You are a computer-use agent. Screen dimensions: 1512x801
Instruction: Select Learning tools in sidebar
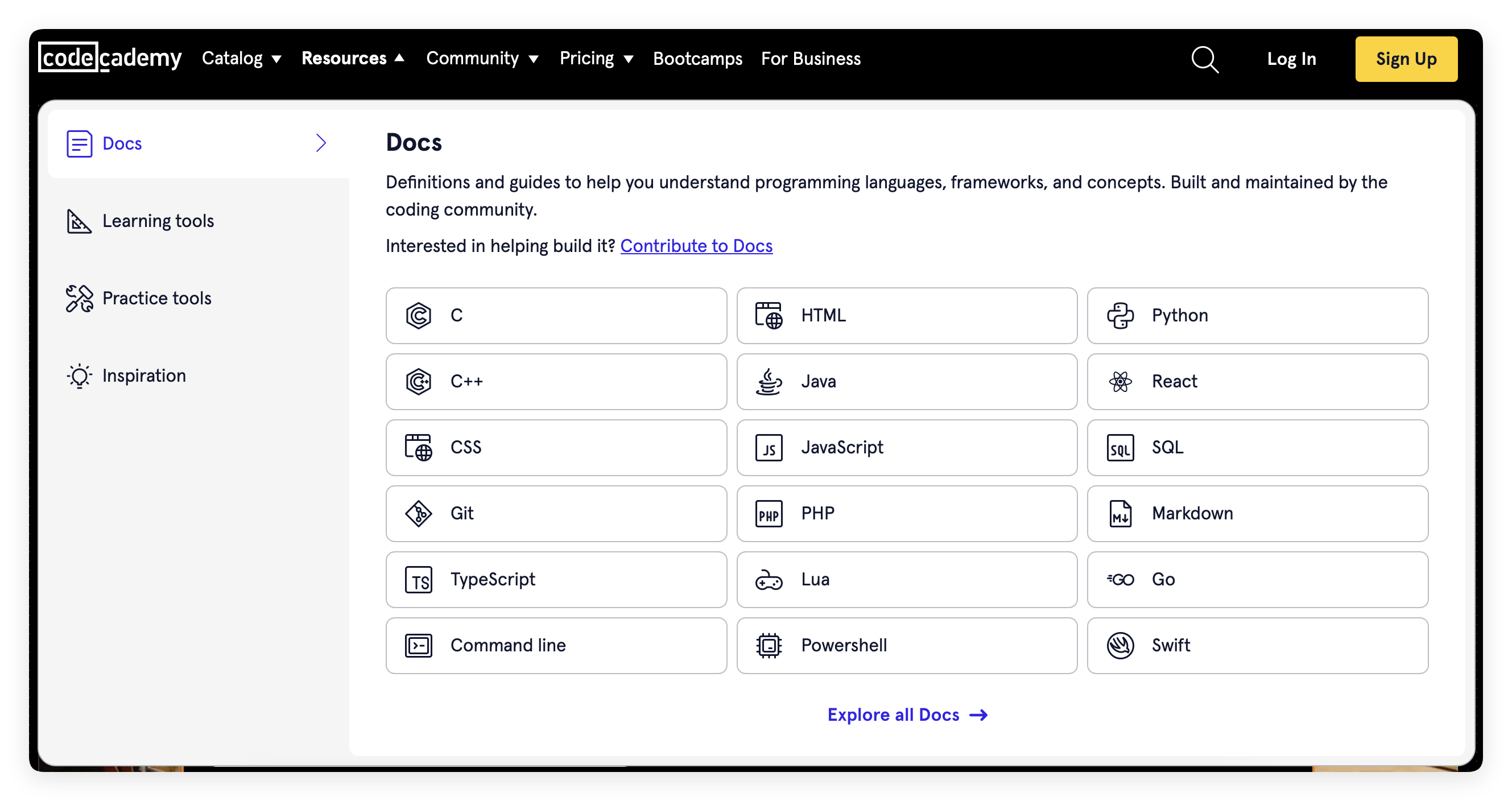(x=158, y=221)
